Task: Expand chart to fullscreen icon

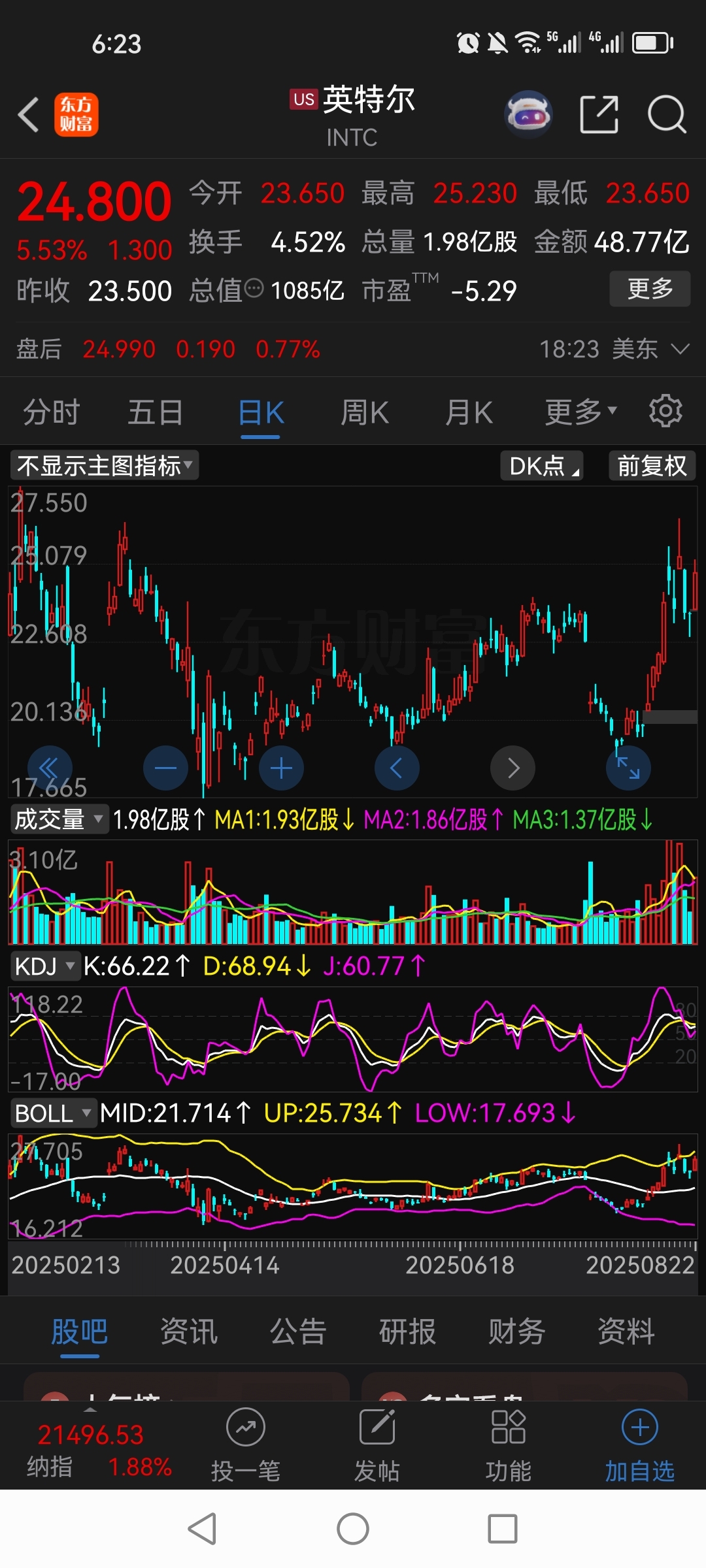Action: pos(628,768)
